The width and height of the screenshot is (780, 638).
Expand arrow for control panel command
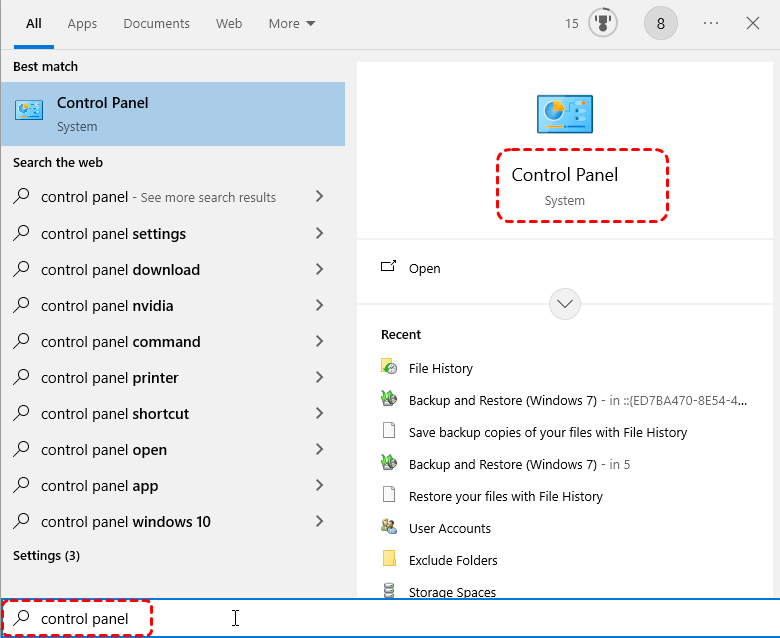pyautogui.click(x=319, y=341)
